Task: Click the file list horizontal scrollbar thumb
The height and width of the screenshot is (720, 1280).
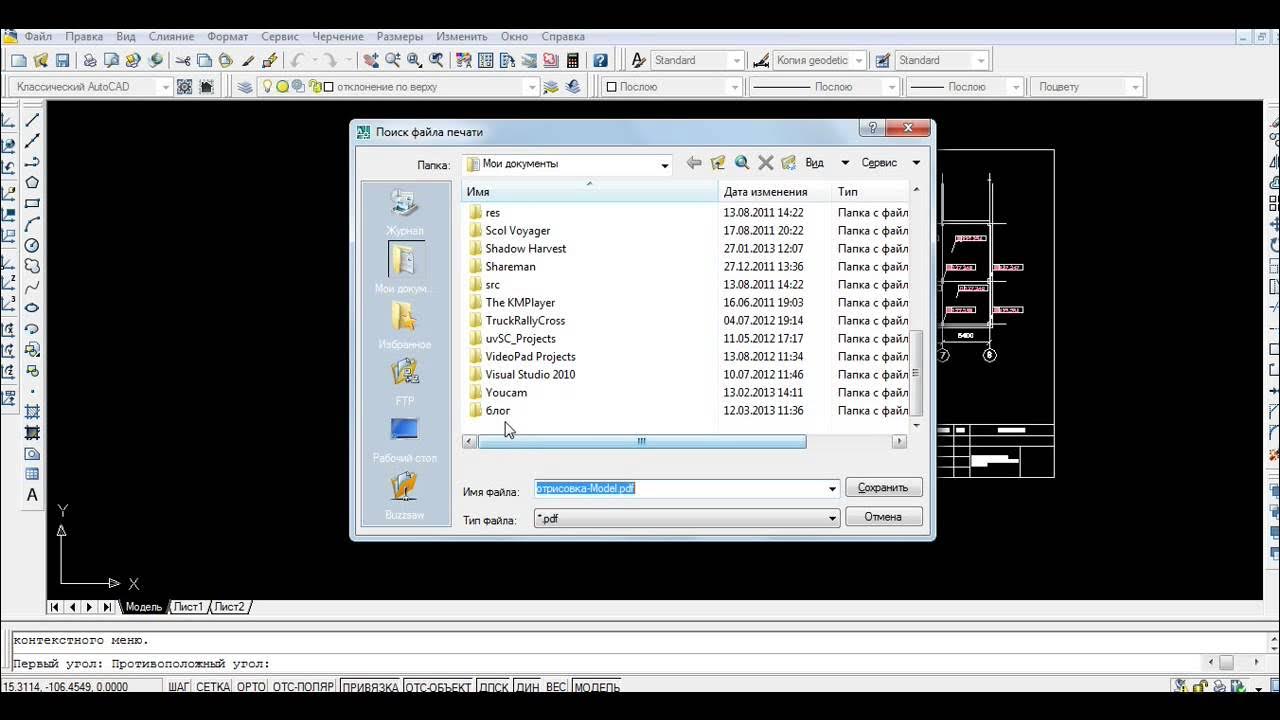Action: pos(642,441)
